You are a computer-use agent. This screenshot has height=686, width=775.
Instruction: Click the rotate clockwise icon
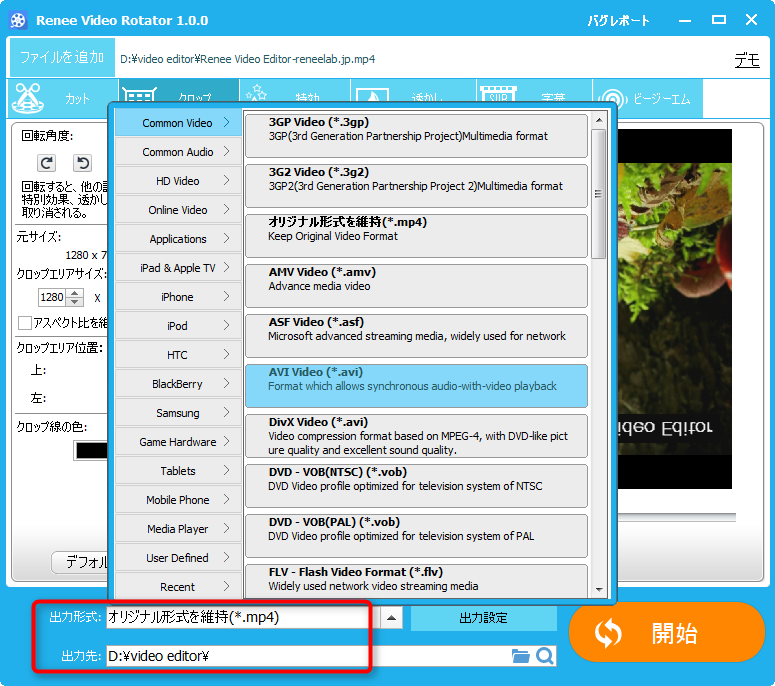point(46,163)
